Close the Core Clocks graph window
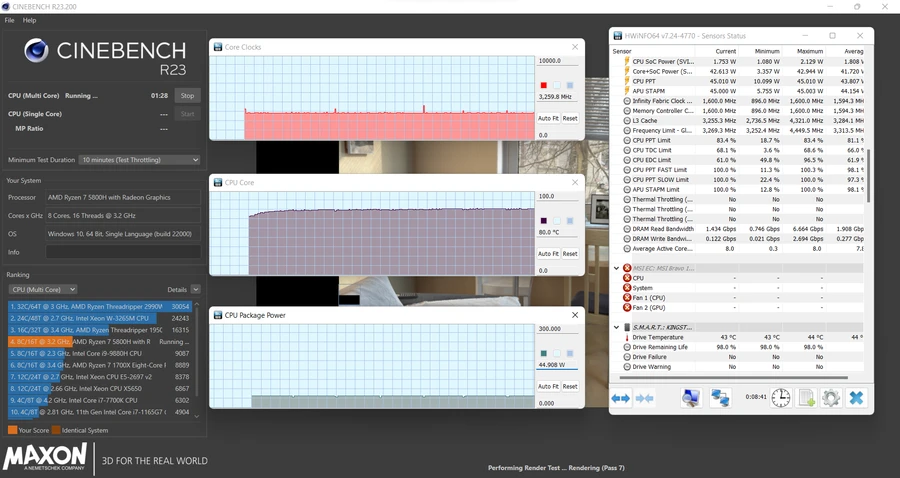This screenshot has height=478, width=900. 575,47
